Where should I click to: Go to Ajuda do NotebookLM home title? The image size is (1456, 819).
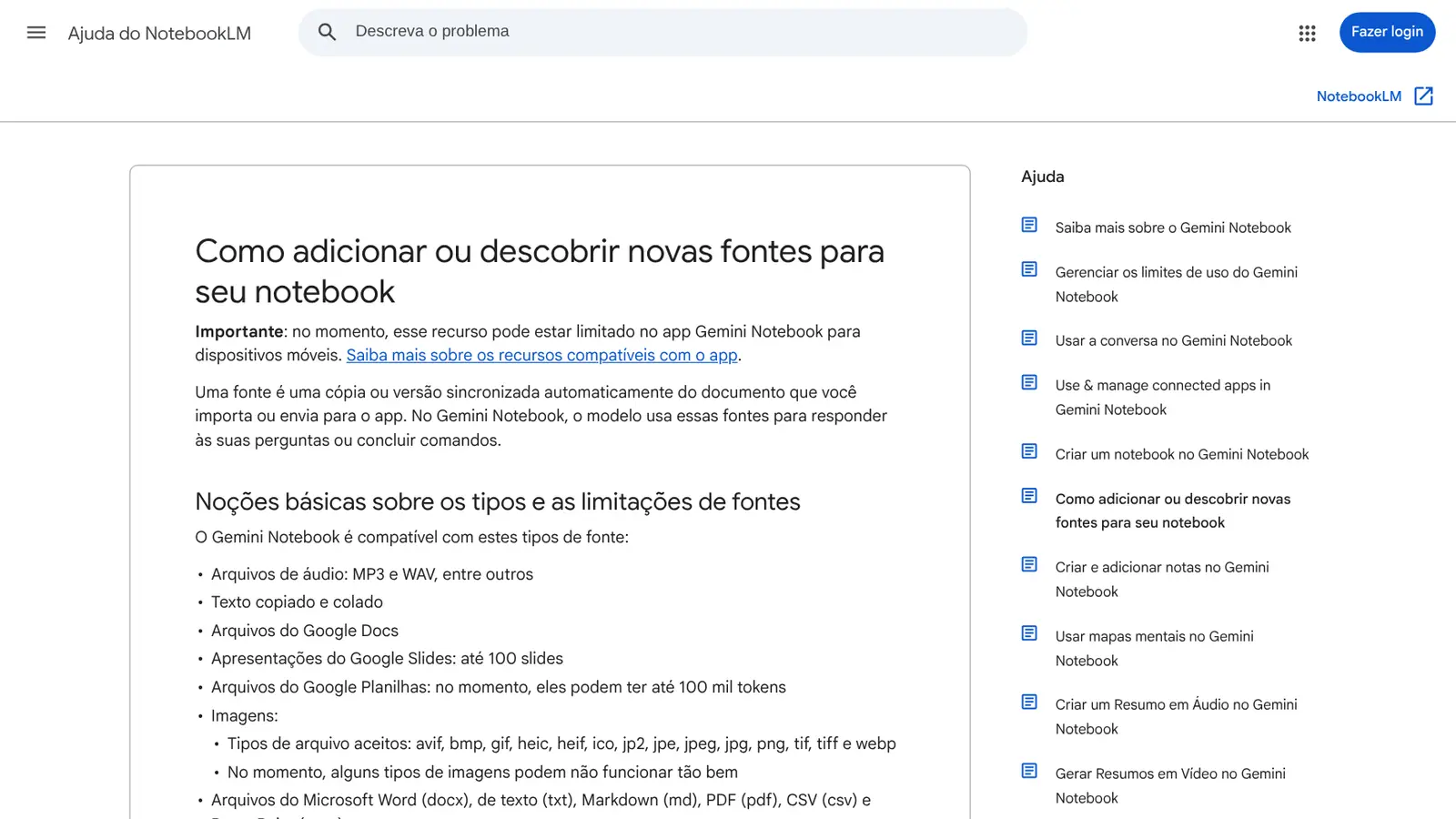pyautogui.click(x=159, y=34)
